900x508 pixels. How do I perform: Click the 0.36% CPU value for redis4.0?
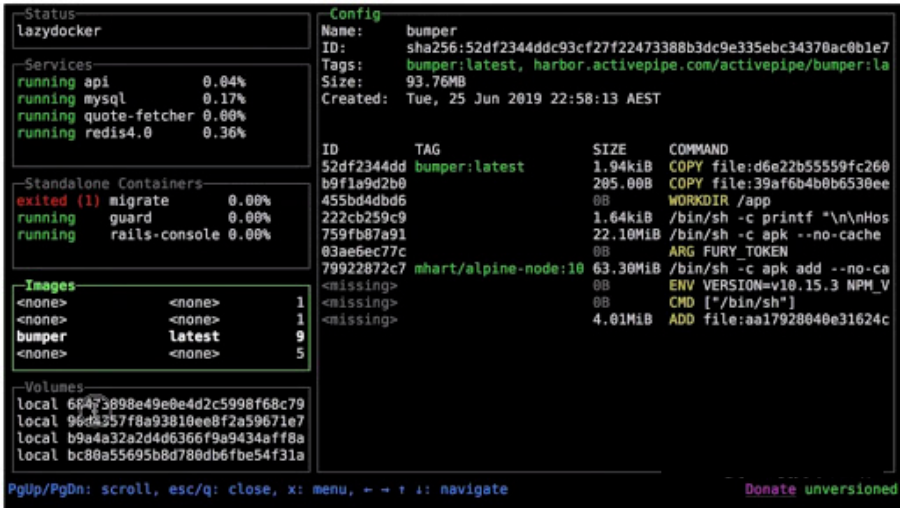pos(224,133)
